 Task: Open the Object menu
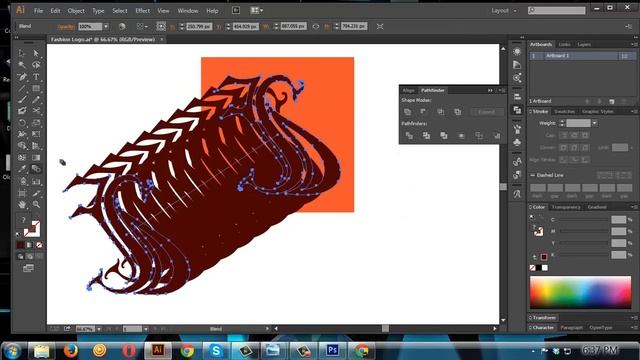pyautogui.click(x=76, y=11)
